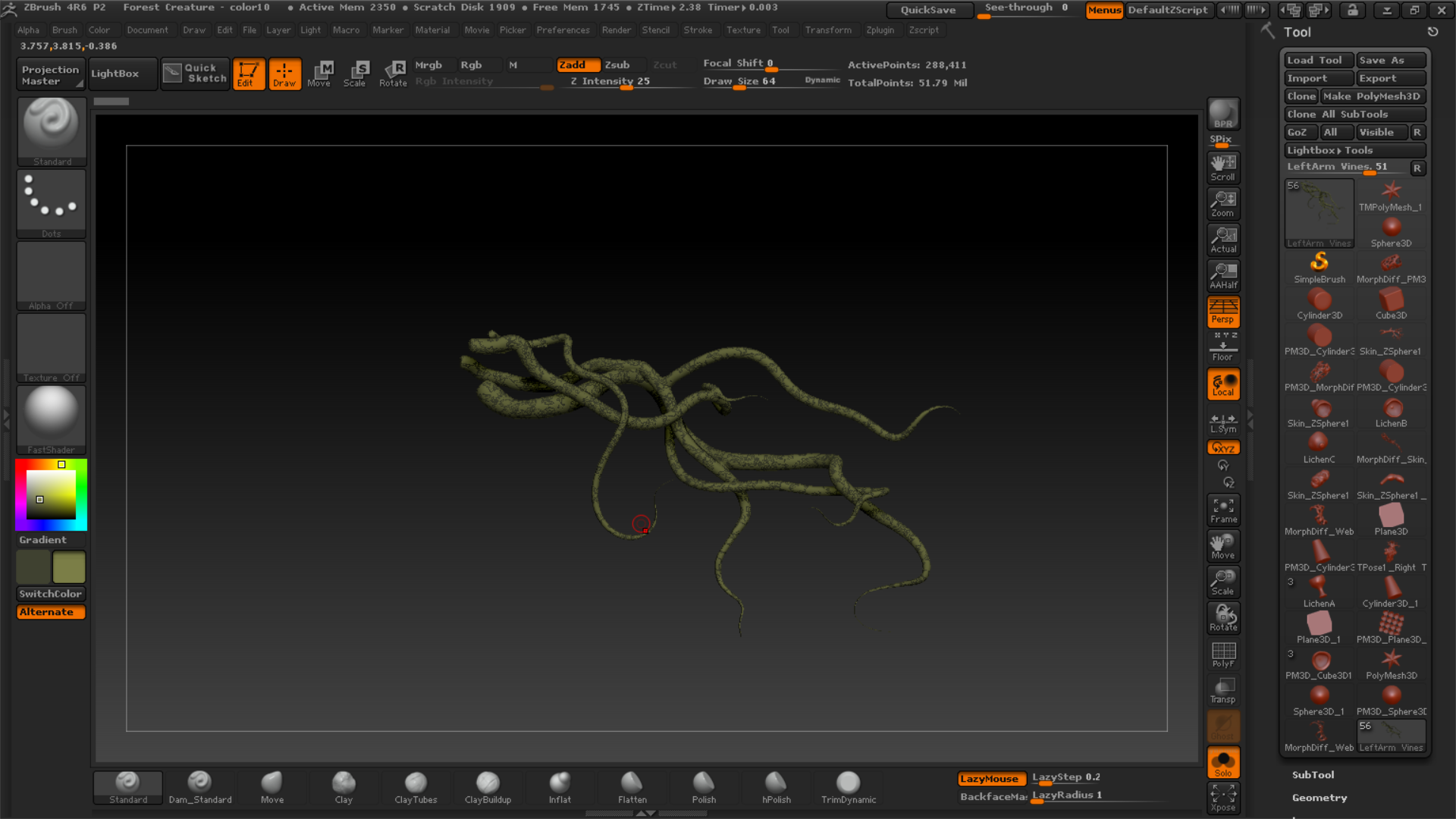Click the Save As button
Screen dimensions: 1456x819
coord(1391,60)
